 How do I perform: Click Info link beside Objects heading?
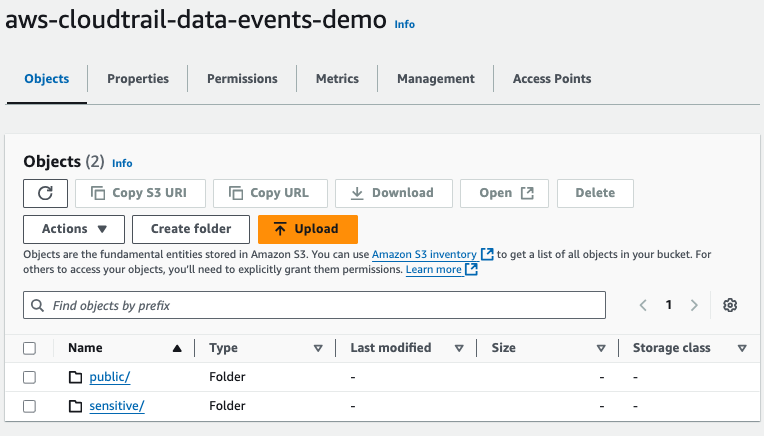[122, 163]
